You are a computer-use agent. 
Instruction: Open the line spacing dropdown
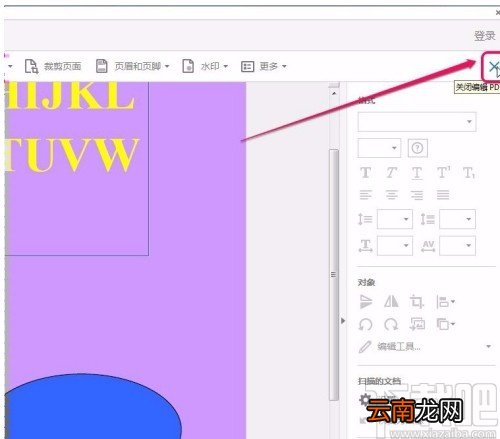(395, 219)
